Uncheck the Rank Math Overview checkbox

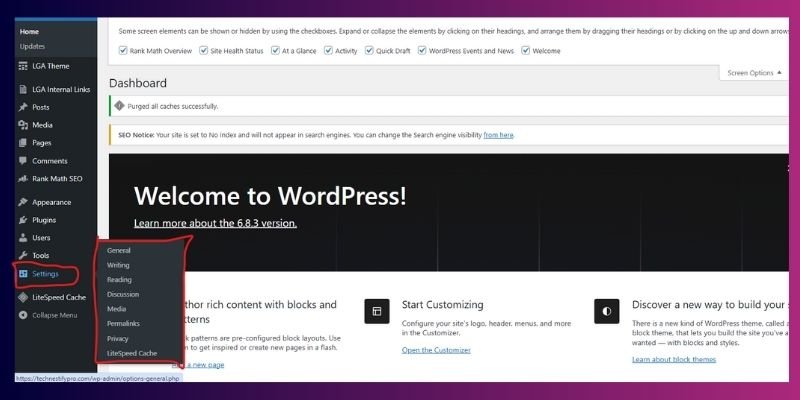click(122, 51)
